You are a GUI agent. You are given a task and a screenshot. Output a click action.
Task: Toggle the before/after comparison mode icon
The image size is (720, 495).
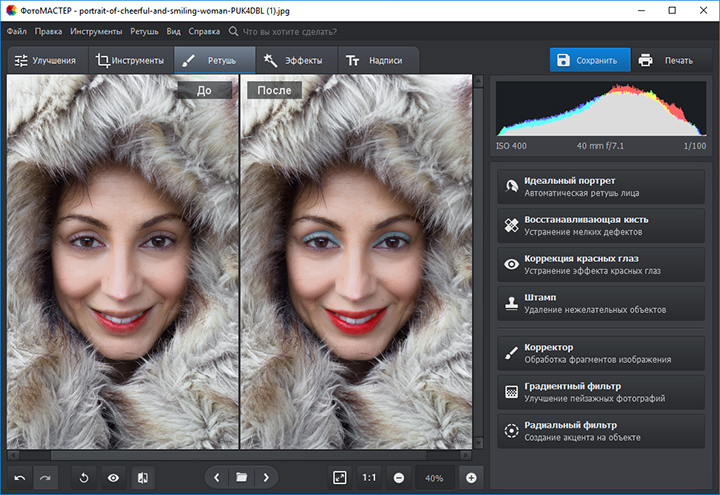tap(142, 478)
